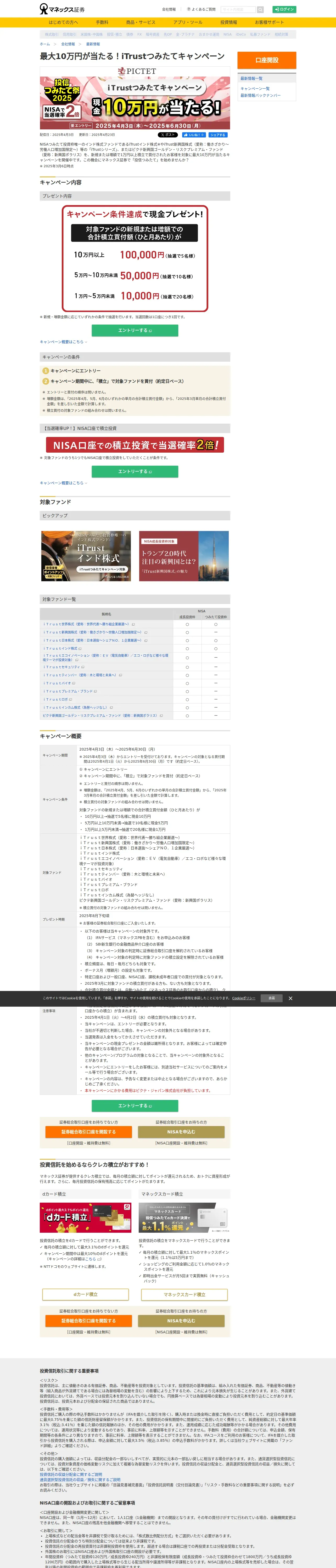
Task: Open 投資信託の収益分配金に関するご説明 link
Action: coord(71,1475)
